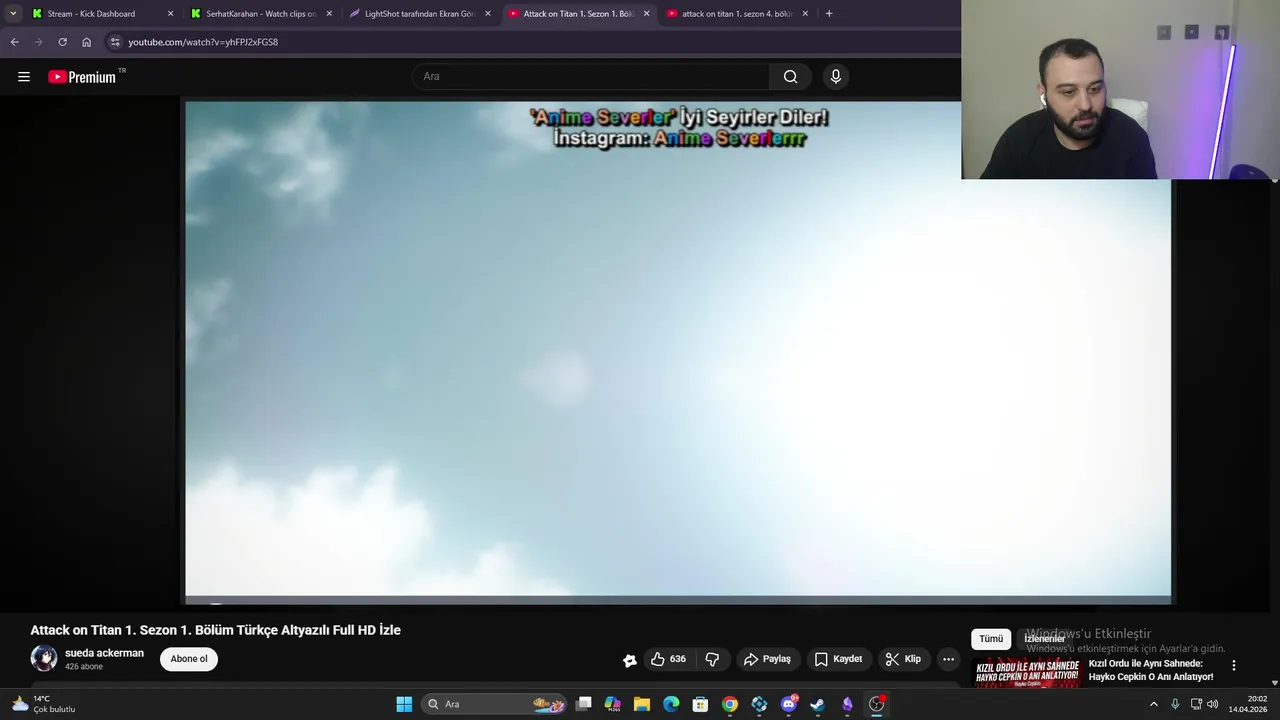
Task: Open more actions three-dot button
Action: coord(948,659)
